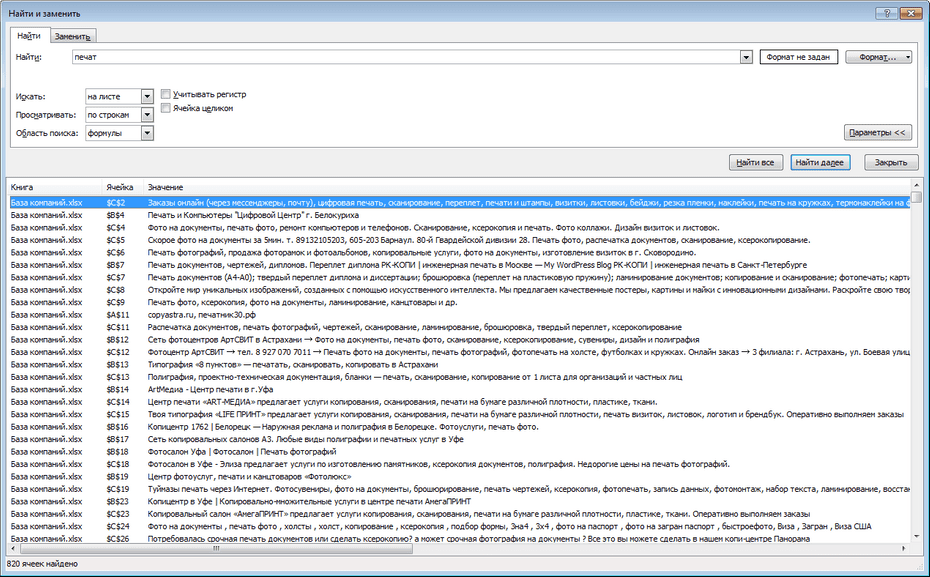Switch to the Заменить tab
The image size is (930, 577).
[x=72, y=36]
